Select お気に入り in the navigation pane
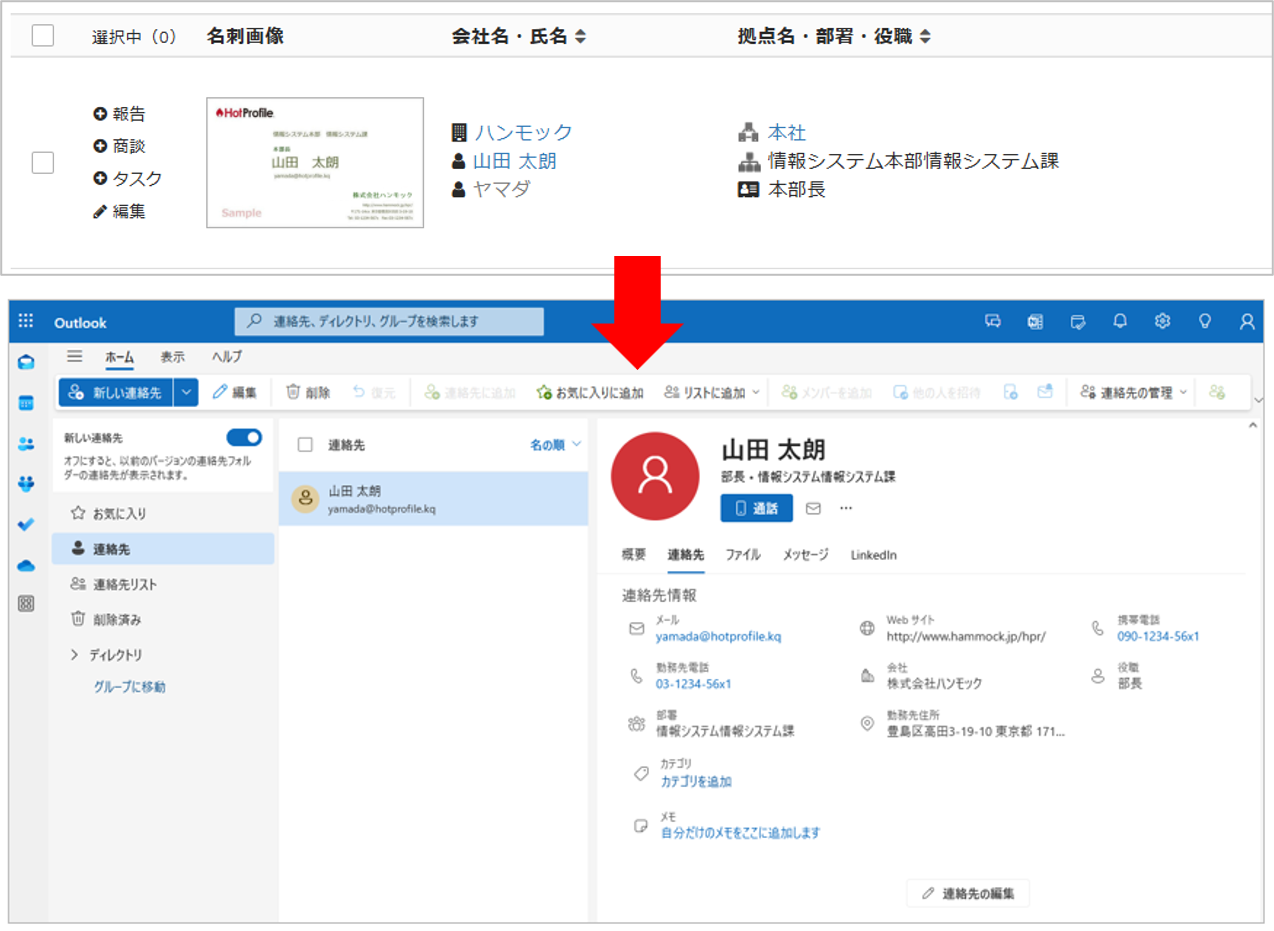 [163, 513]
